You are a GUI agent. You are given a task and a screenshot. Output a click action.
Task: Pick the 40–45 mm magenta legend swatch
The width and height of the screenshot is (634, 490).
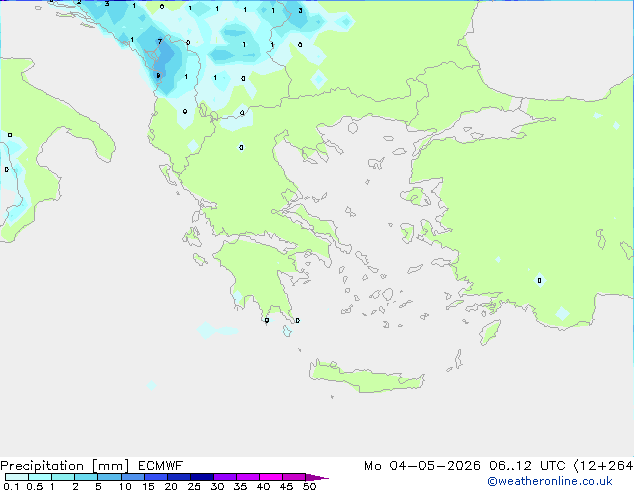[x=271, y=477]
